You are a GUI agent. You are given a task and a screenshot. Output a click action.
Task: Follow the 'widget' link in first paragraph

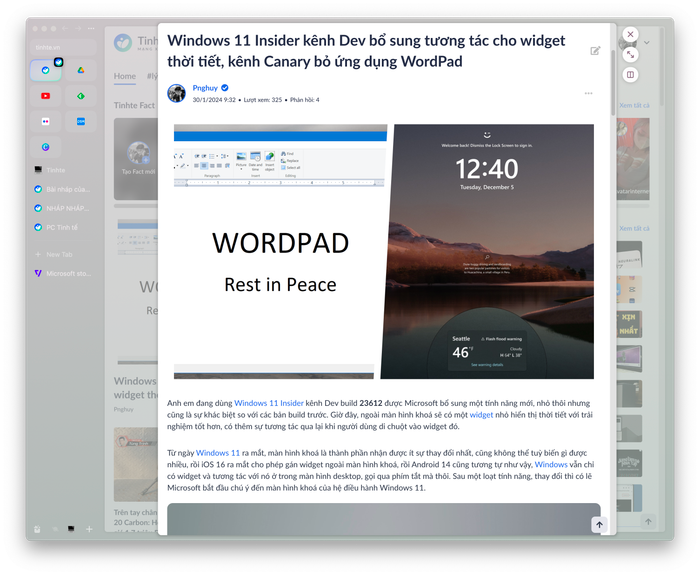(x=481, y=414)
